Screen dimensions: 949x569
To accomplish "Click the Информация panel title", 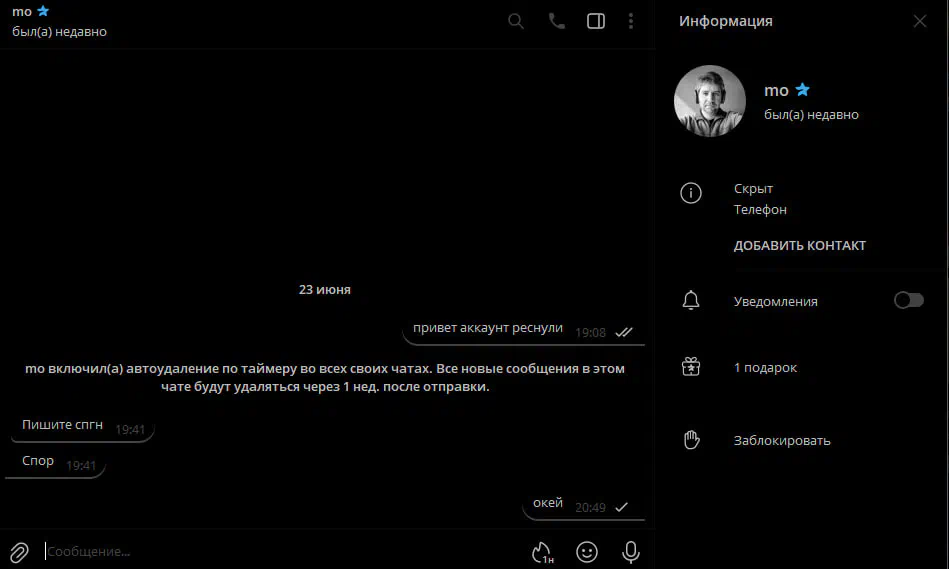I will [x=725, y=21].
